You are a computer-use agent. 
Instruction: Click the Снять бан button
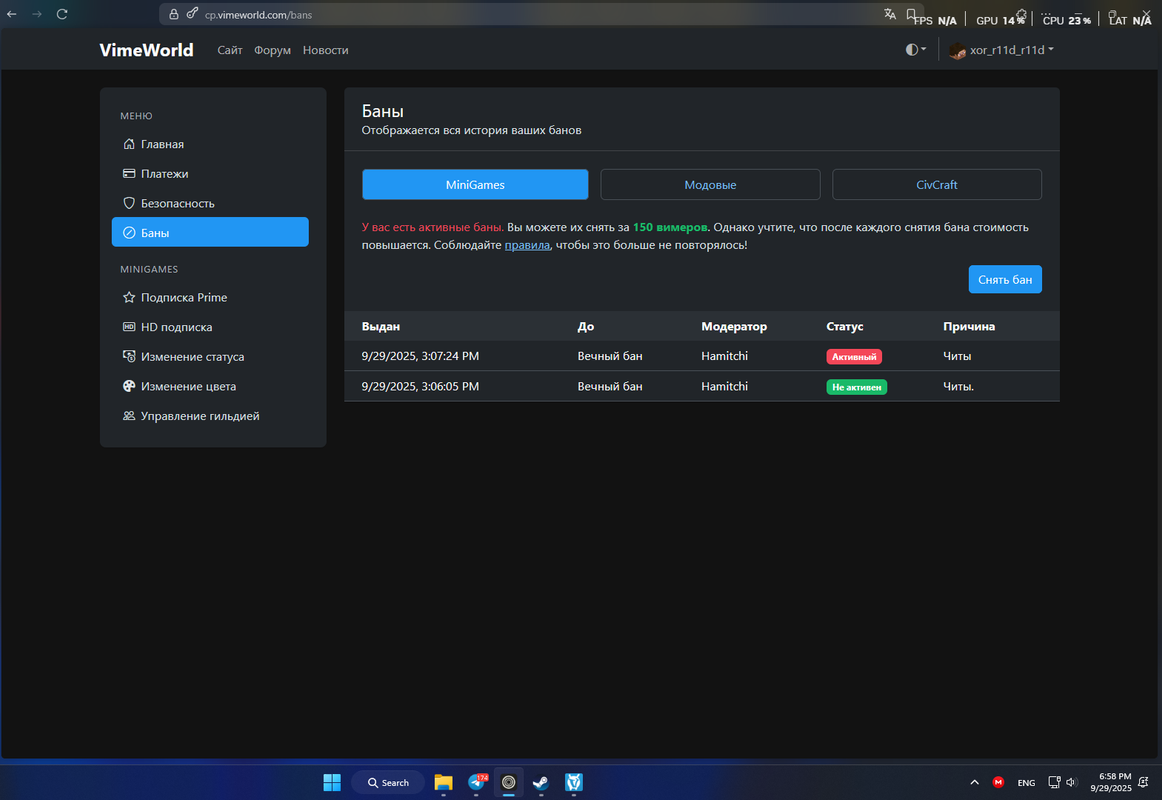pyautogui.click(x=1005, y=279)
